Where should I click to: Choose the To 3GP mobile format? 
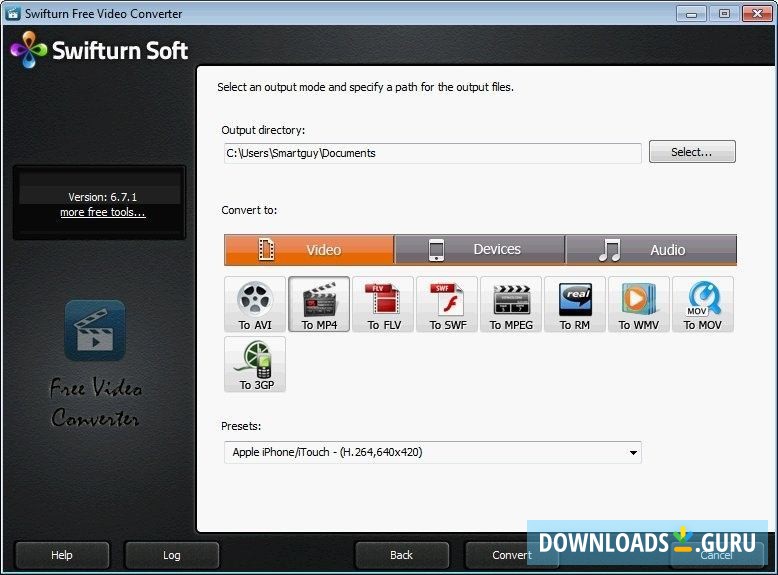(255, 365)
